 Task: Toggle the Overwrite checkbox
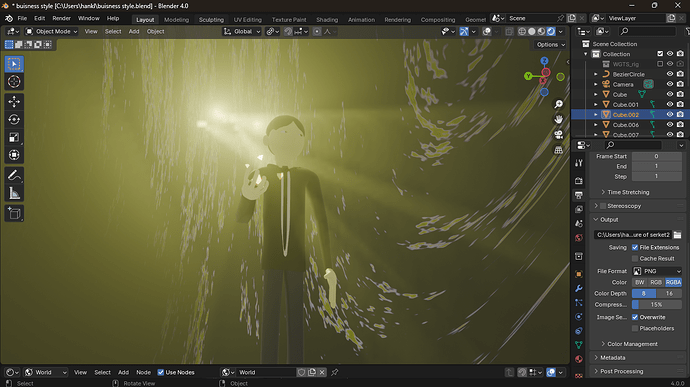(635, 317)
